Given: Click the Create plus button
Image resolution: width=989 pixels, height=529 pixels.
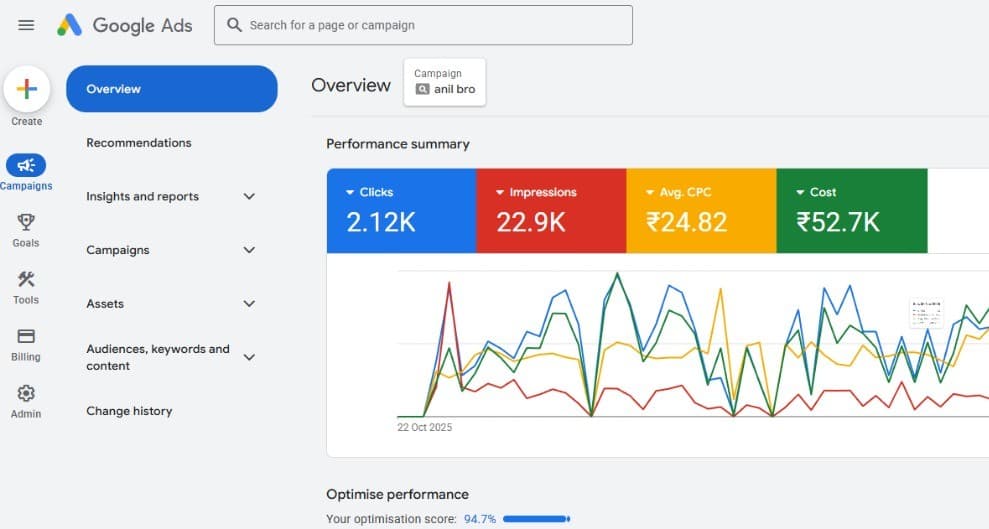Looking at the screenshot, I should pyautogui.click(x=27, y=89).
